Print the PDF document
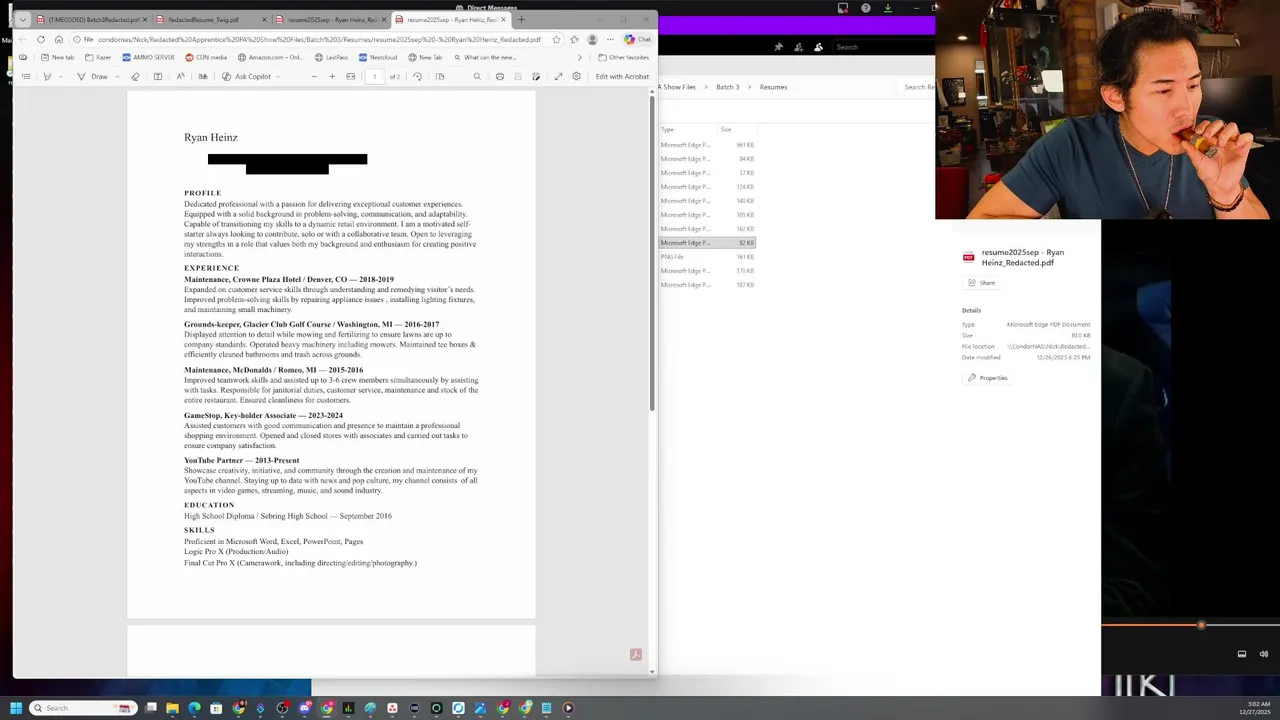1280x720 pixels. (499, 76)
